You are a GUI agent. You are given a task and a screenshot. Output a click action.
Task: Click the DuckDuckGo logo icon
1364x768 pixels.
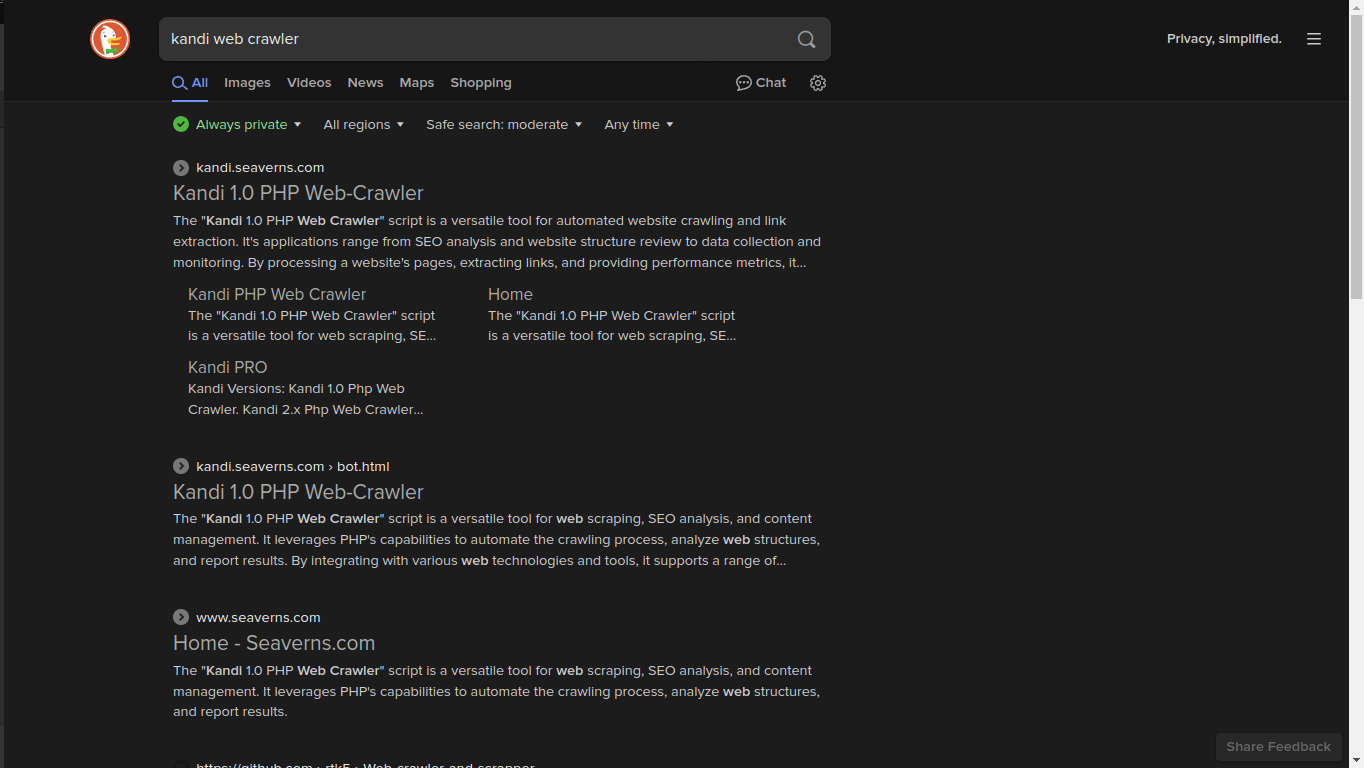coord(110,39)
